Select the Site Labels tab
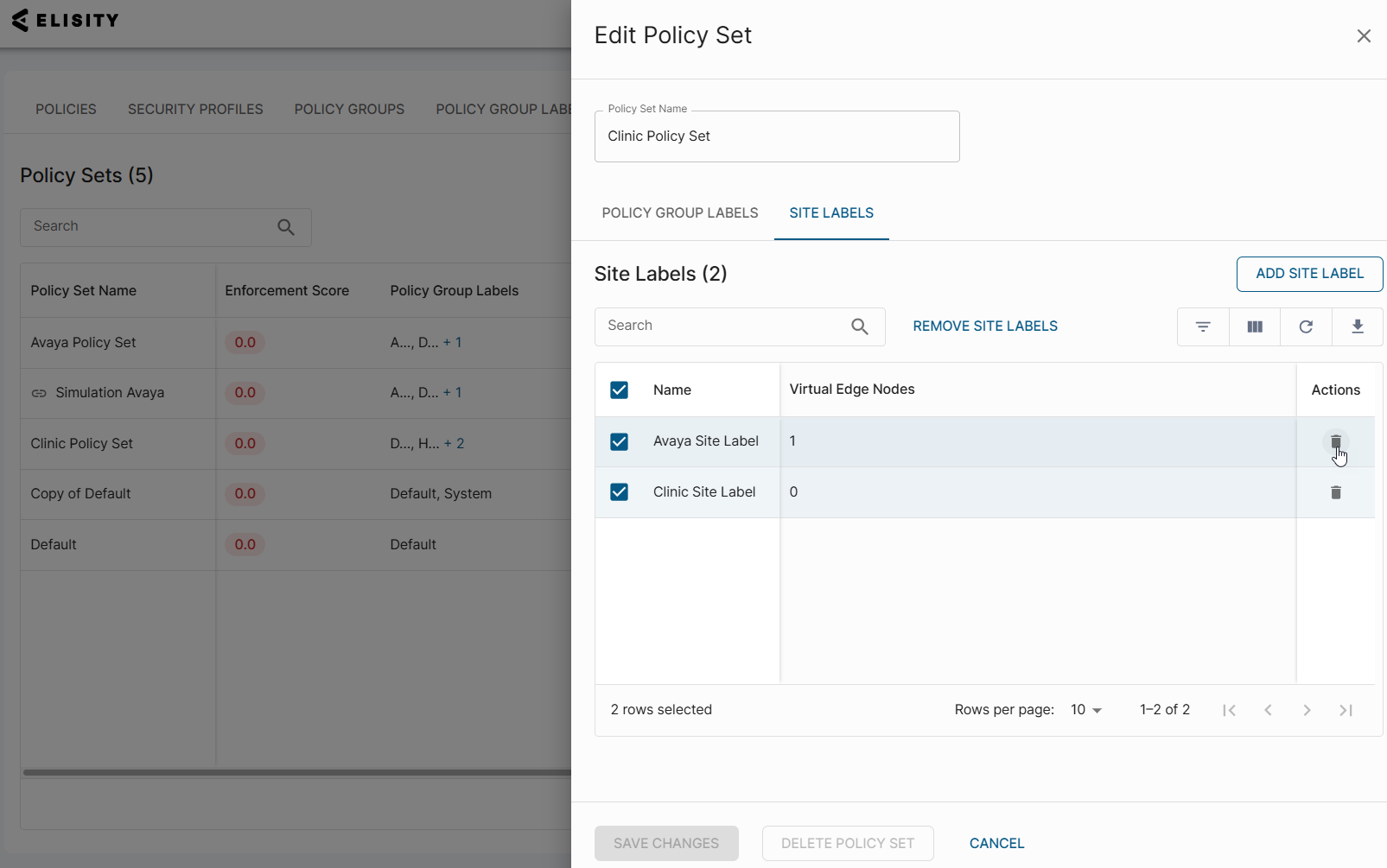The width and height of the screenshot is (1387, 868). 830,213
